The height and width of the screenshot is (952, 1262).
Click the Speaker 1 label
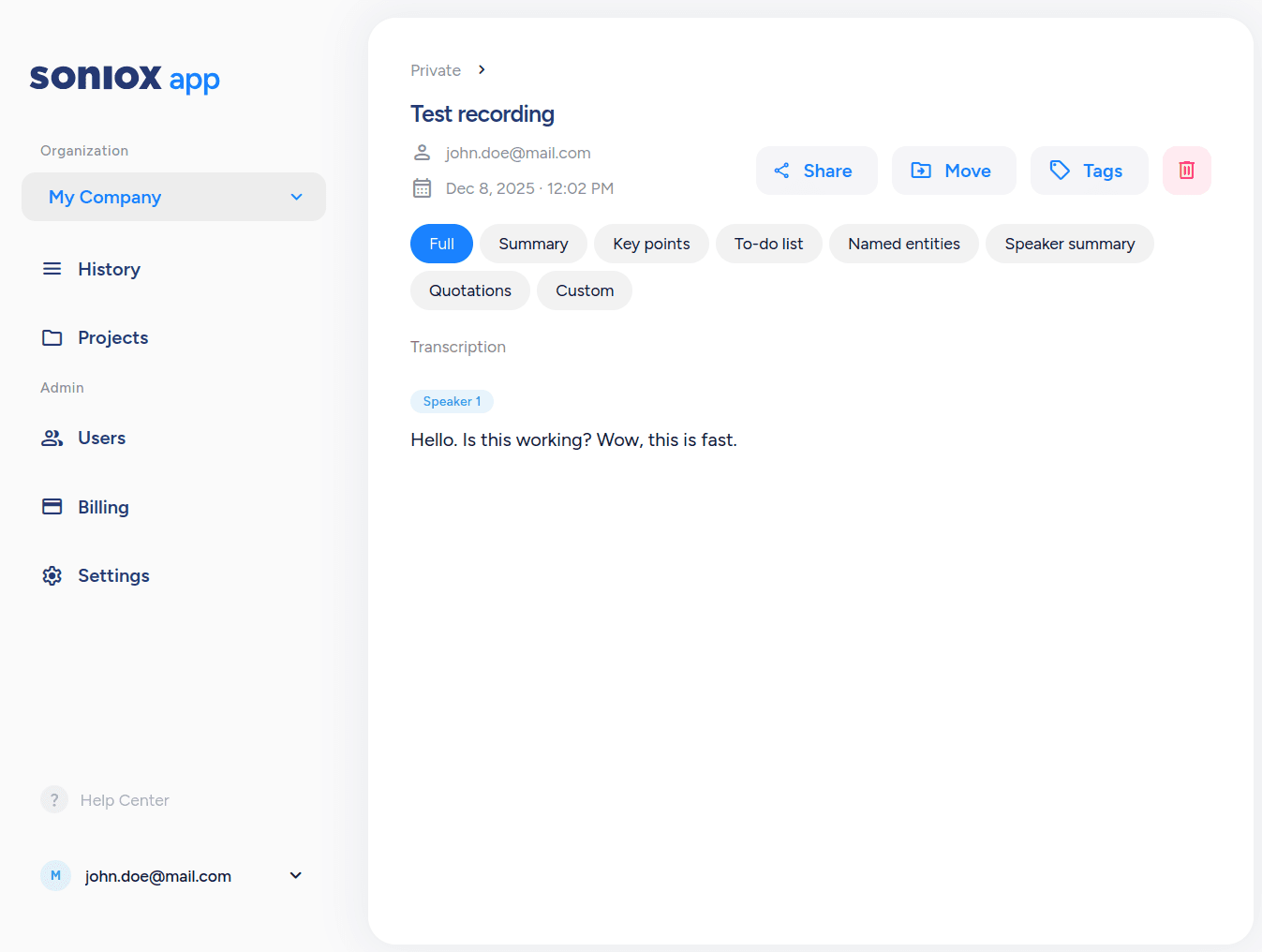point(452,401)
